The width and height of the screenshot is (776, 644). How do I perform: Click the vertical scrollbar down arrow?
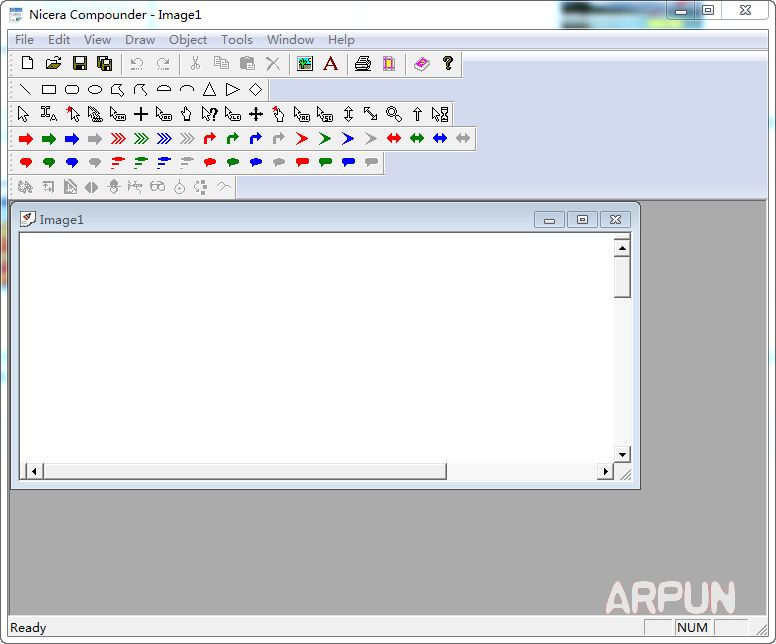coord(622,454)
